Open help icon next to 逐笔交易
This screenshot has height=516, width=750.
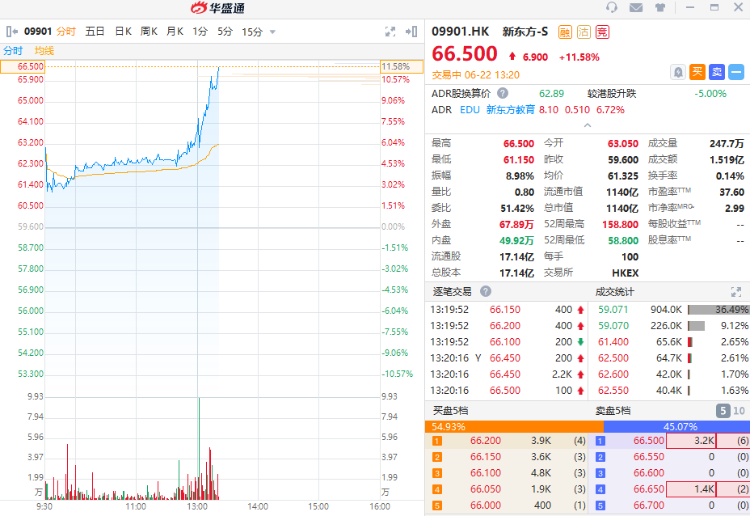coord(485,291)
